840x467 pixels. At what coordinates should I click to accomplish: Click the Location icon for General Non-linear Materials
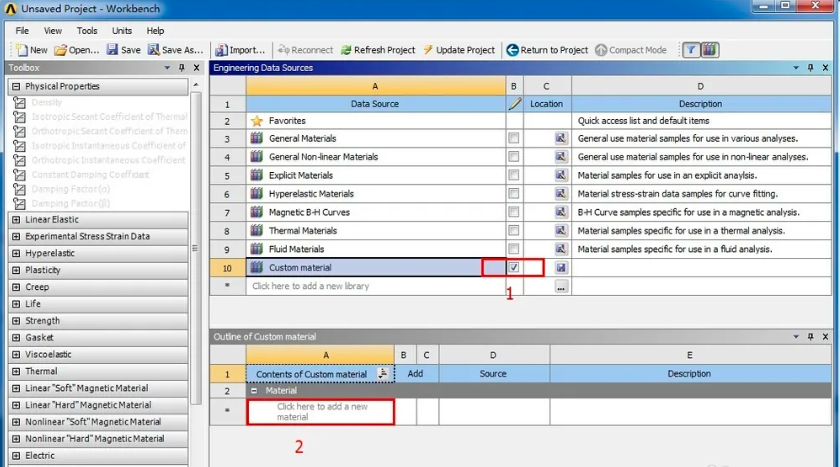tap(560, 156)
